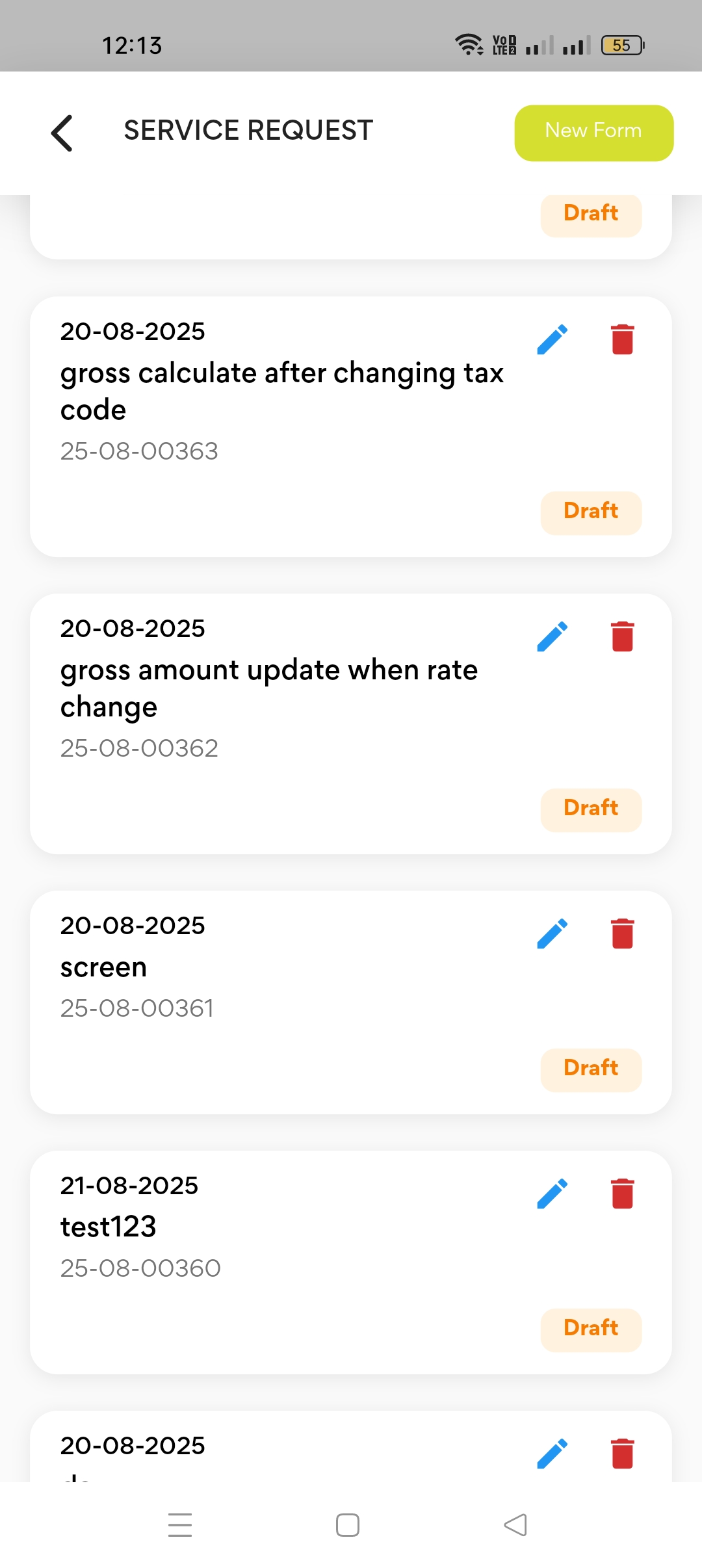Open the 'gross calculate after changing tax code' request
The height and width of the screenshot is (1568, 702).
[281, 391]
